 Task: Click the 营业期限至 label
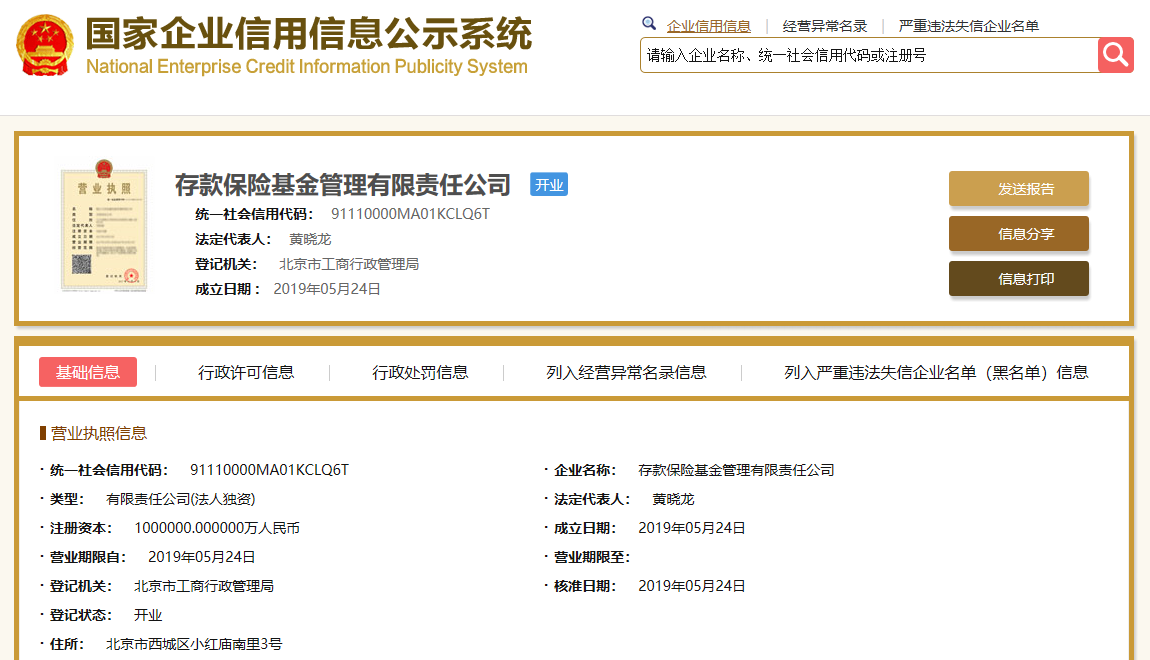(591, 557)
